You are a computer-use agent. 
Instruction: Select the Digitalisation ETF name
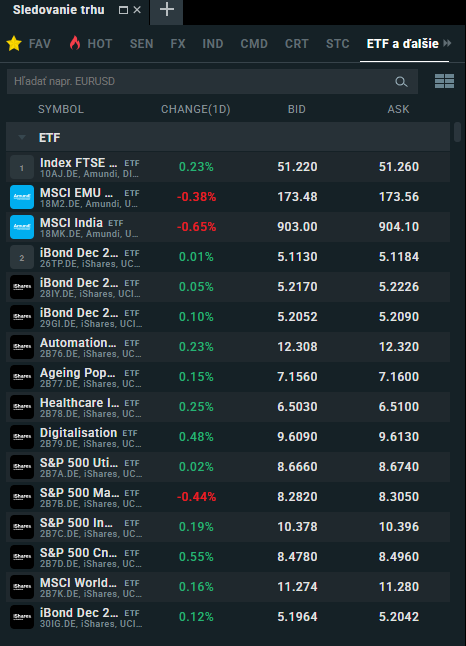(78, 433)
